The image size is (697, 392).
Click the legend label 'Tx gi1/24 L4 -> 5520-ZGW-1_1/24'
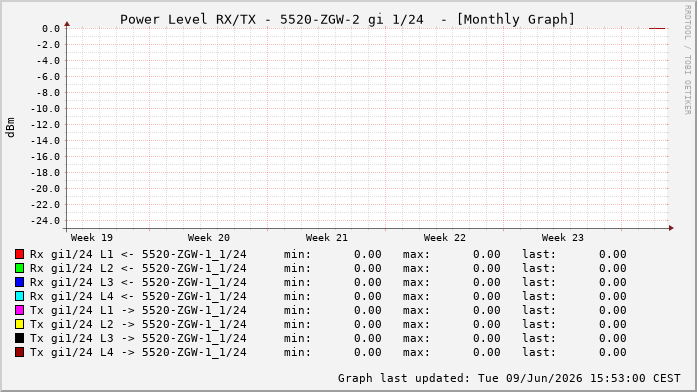[x=138, y=352]
